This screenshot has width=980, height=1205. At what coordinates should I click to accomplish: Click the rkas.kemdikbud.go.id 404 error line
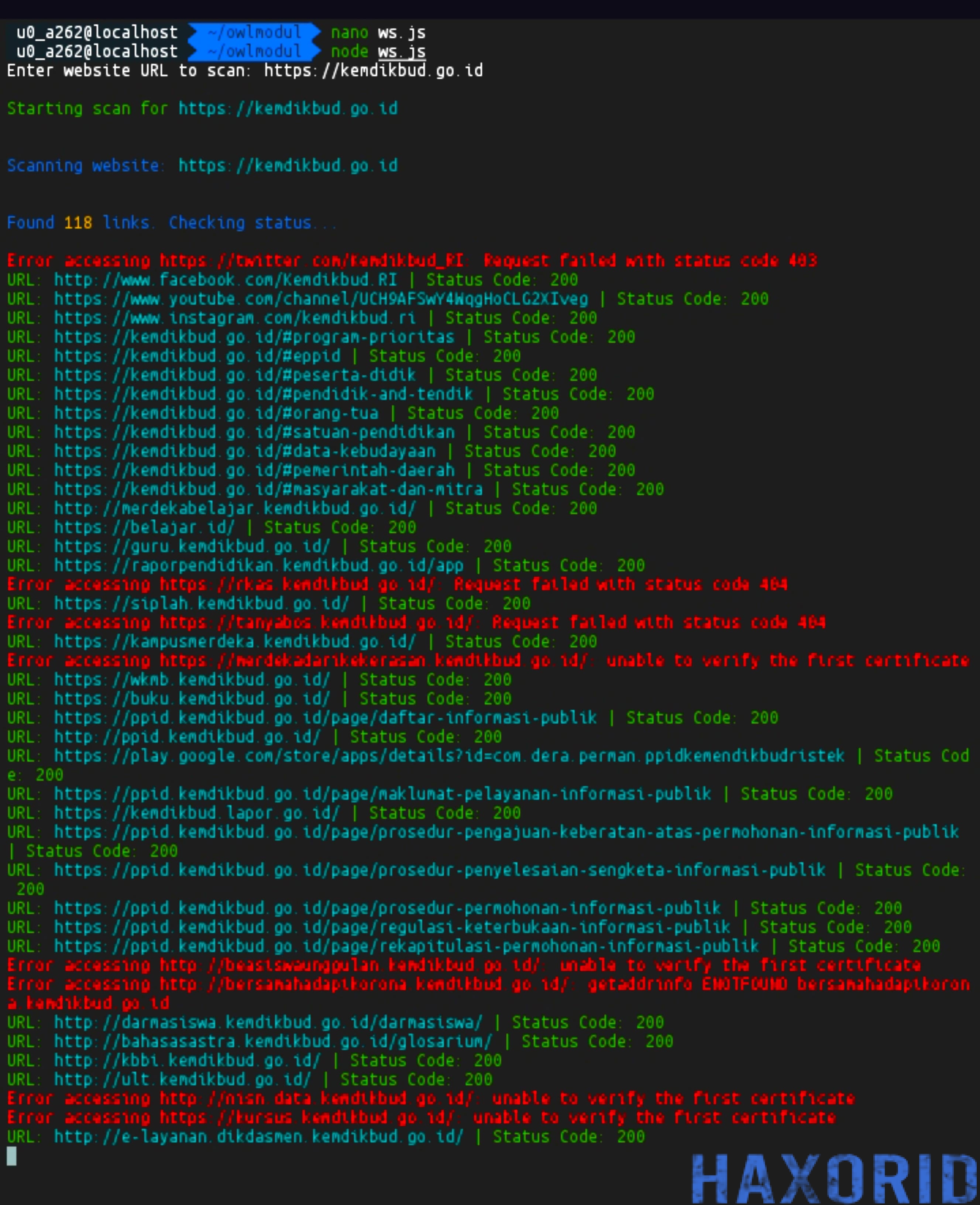(398, 585)
